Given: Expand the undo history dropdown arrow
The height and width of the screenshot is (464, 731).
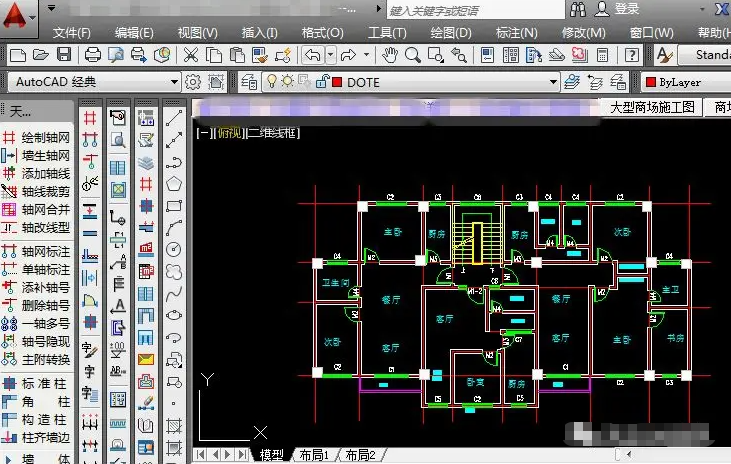Looking at the screenshot, I should click(329, 54).
